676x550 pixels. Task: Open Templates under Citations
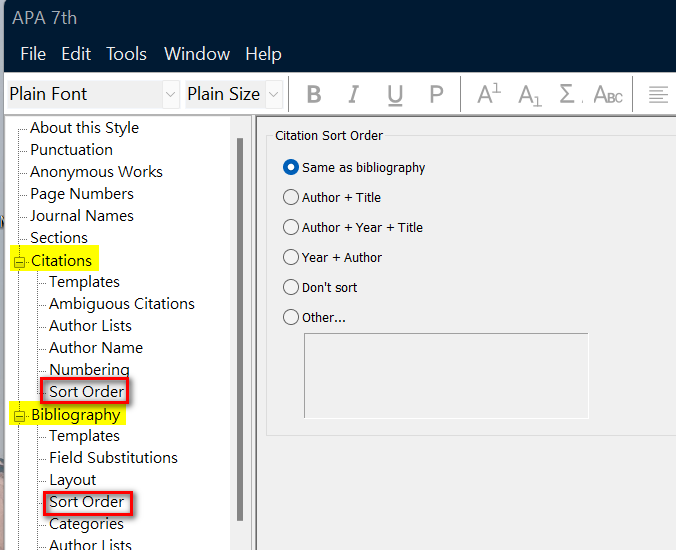click(x=84, y=281)
